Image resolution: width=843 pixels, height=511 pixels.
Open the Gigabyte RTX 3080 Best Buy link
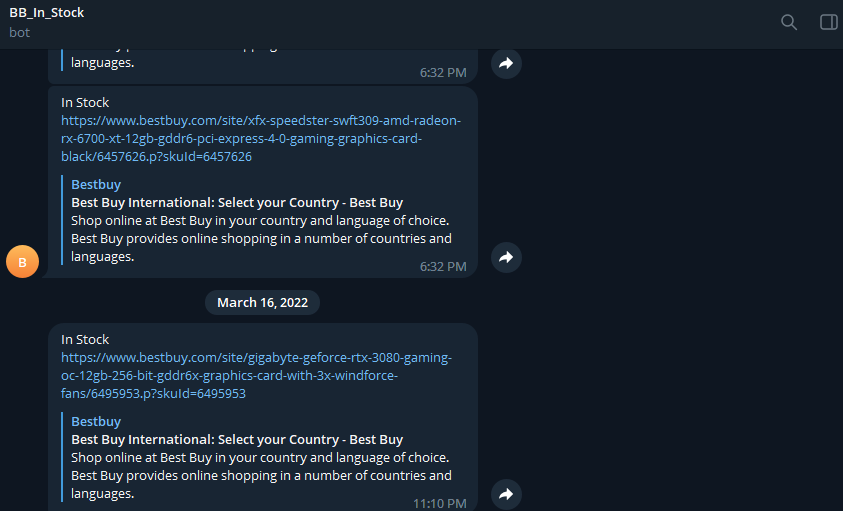click(256, 375)
